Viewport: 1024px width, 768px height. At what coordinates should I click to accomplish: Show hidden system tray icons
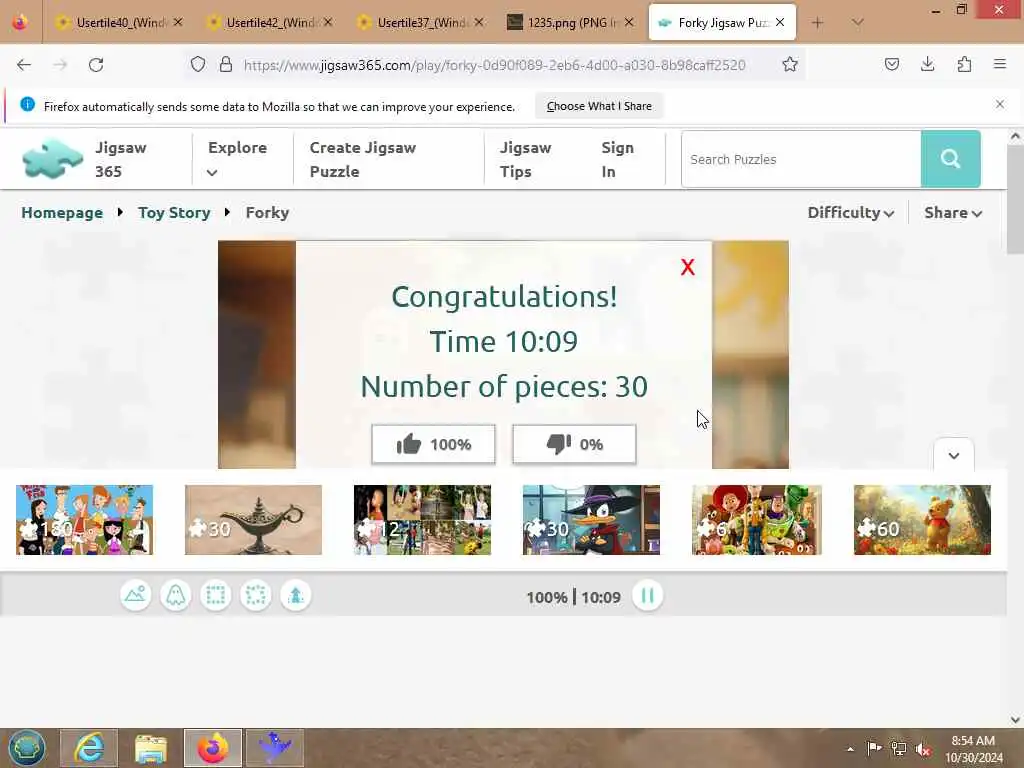coord(850,749)
